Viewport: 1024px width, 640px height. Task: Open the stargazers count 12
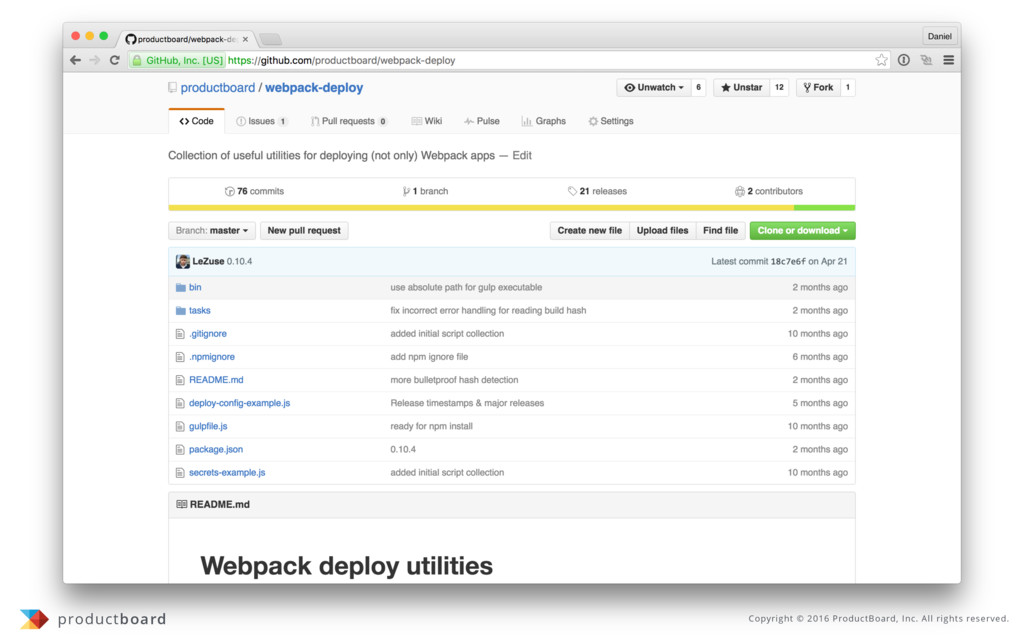(x=779, y=88)
